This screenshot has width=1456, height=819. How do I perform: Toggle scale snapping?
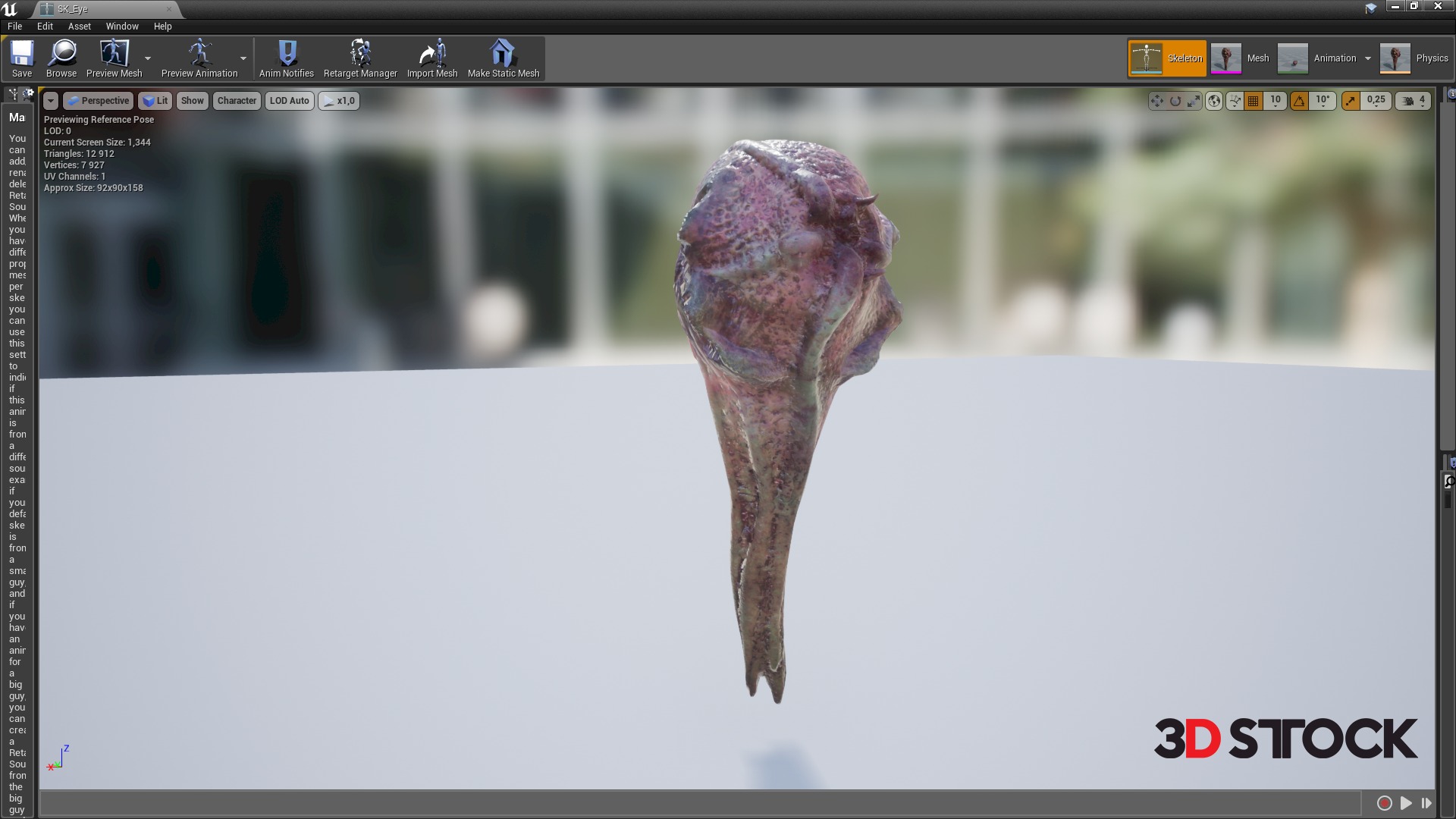click(x=1351, y=101)
